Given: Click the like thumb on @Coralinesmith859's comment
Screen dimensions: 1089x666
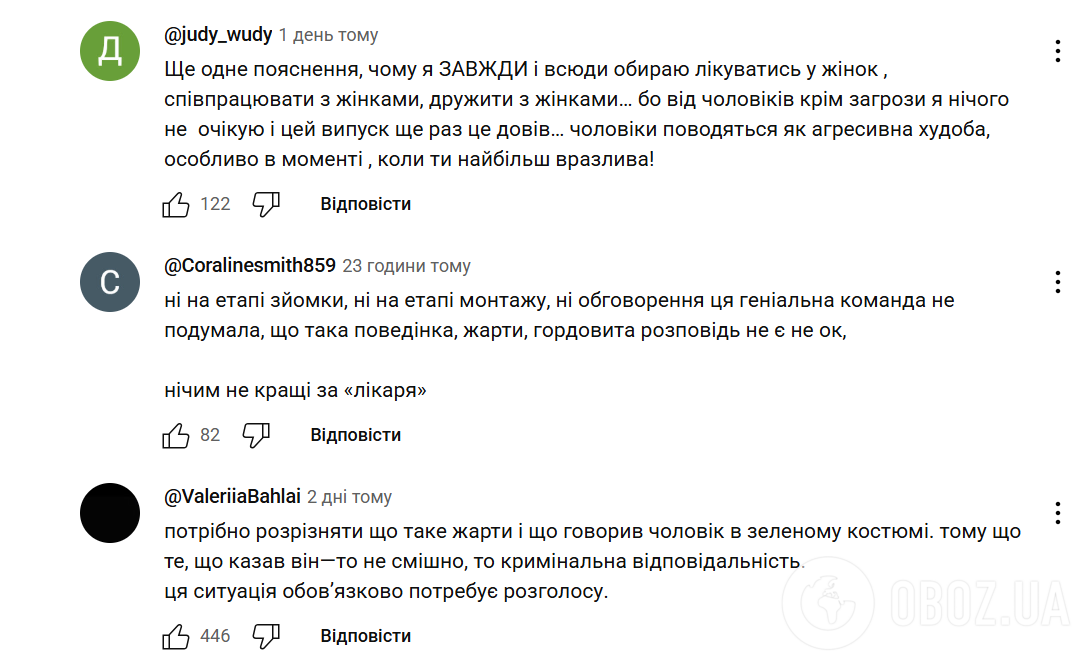Looking at the screenshot, I should tap(176, 434).
